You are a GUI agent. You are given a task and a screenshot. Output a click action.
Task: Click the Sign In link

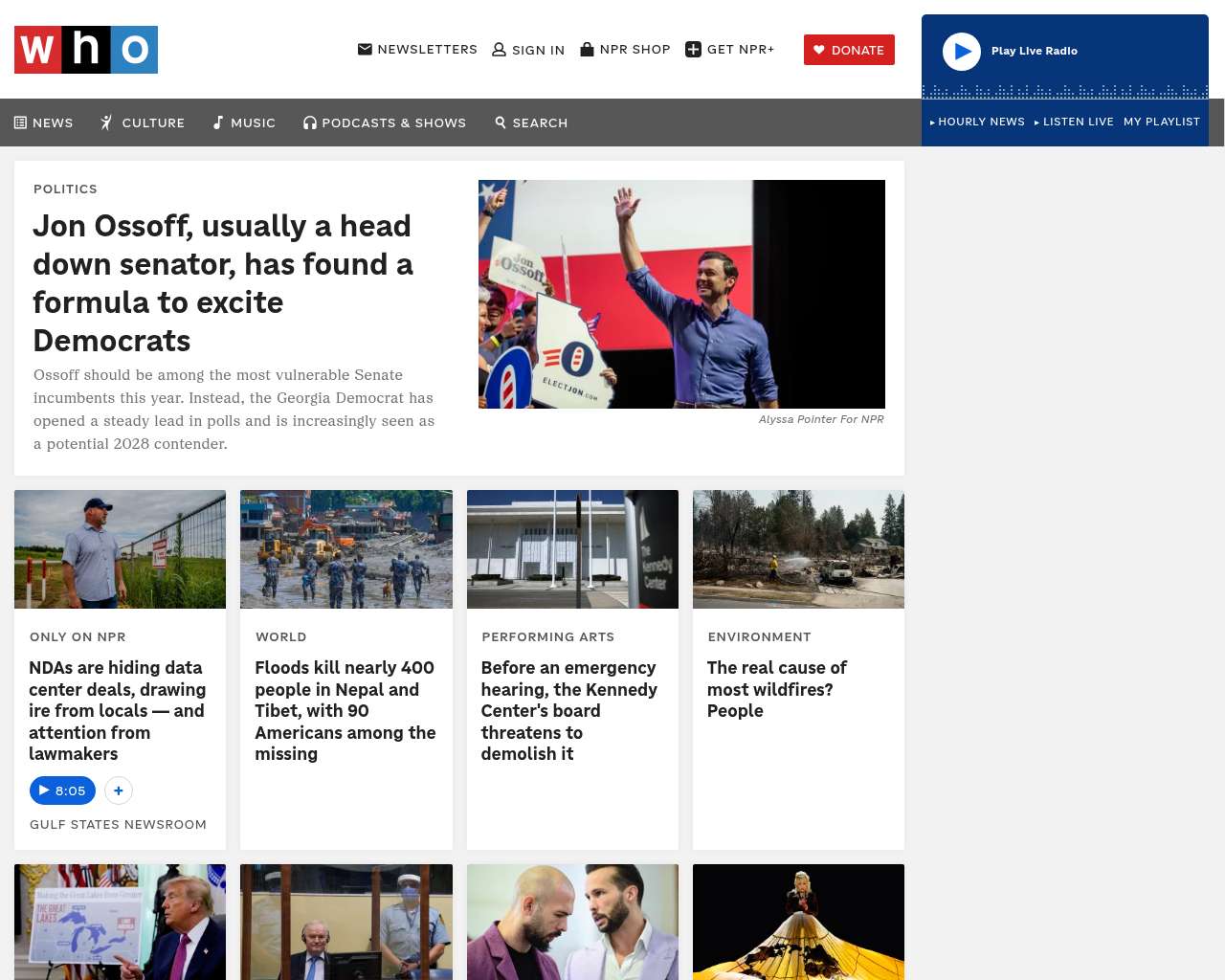pos(528,50)
